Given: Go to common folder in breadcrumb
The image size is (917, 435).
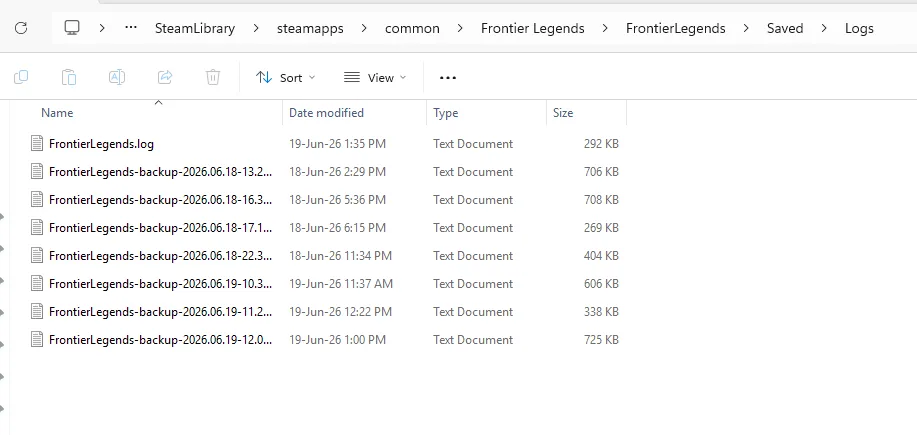Looking at the screenshot, I should (412, 28).
